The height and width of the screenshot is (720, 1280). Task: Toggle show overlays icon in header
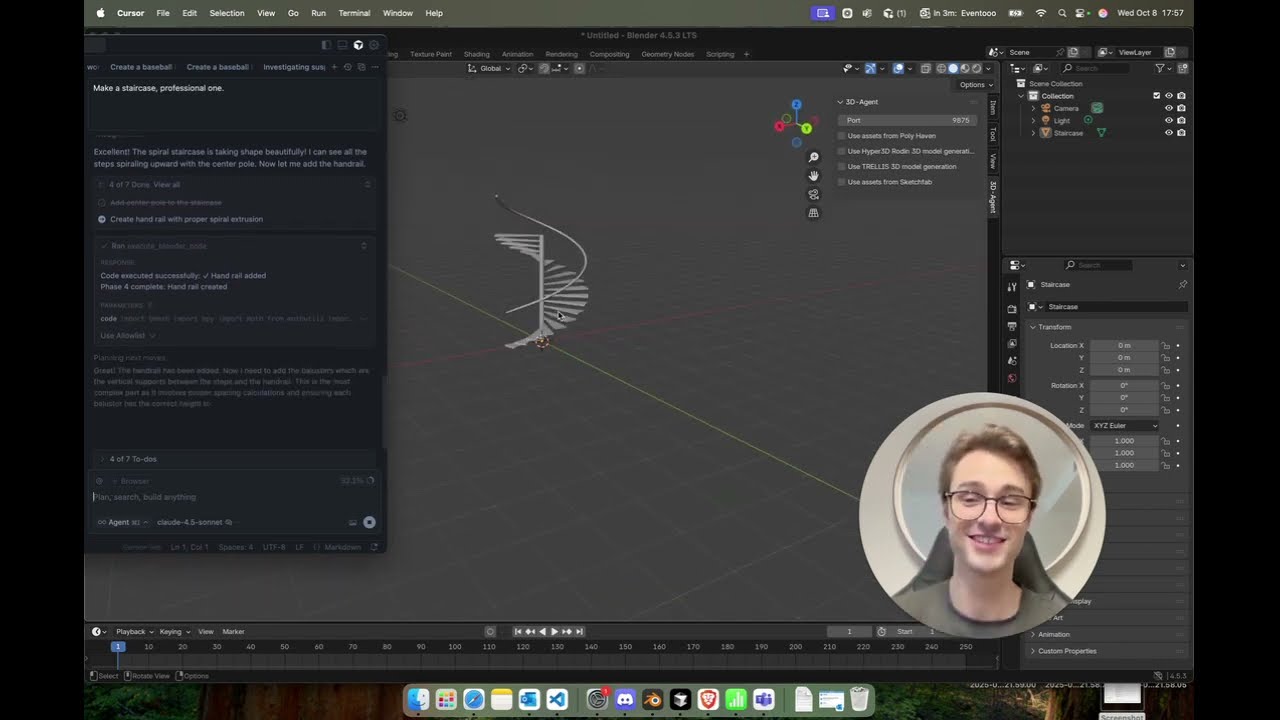click(898, 68)
